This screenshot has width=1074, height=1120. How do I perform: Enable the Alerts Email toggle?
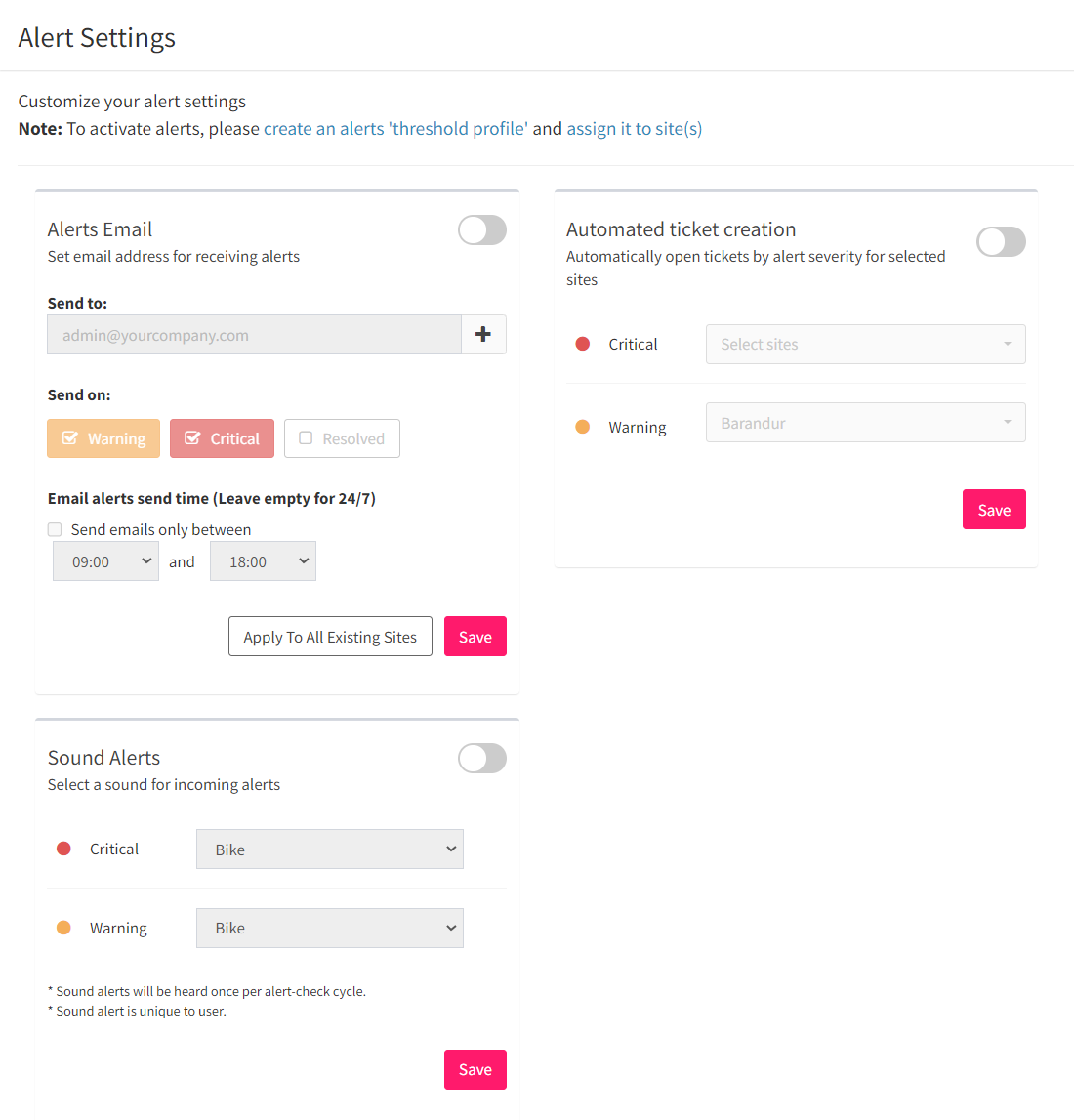[x=482, y=230]
